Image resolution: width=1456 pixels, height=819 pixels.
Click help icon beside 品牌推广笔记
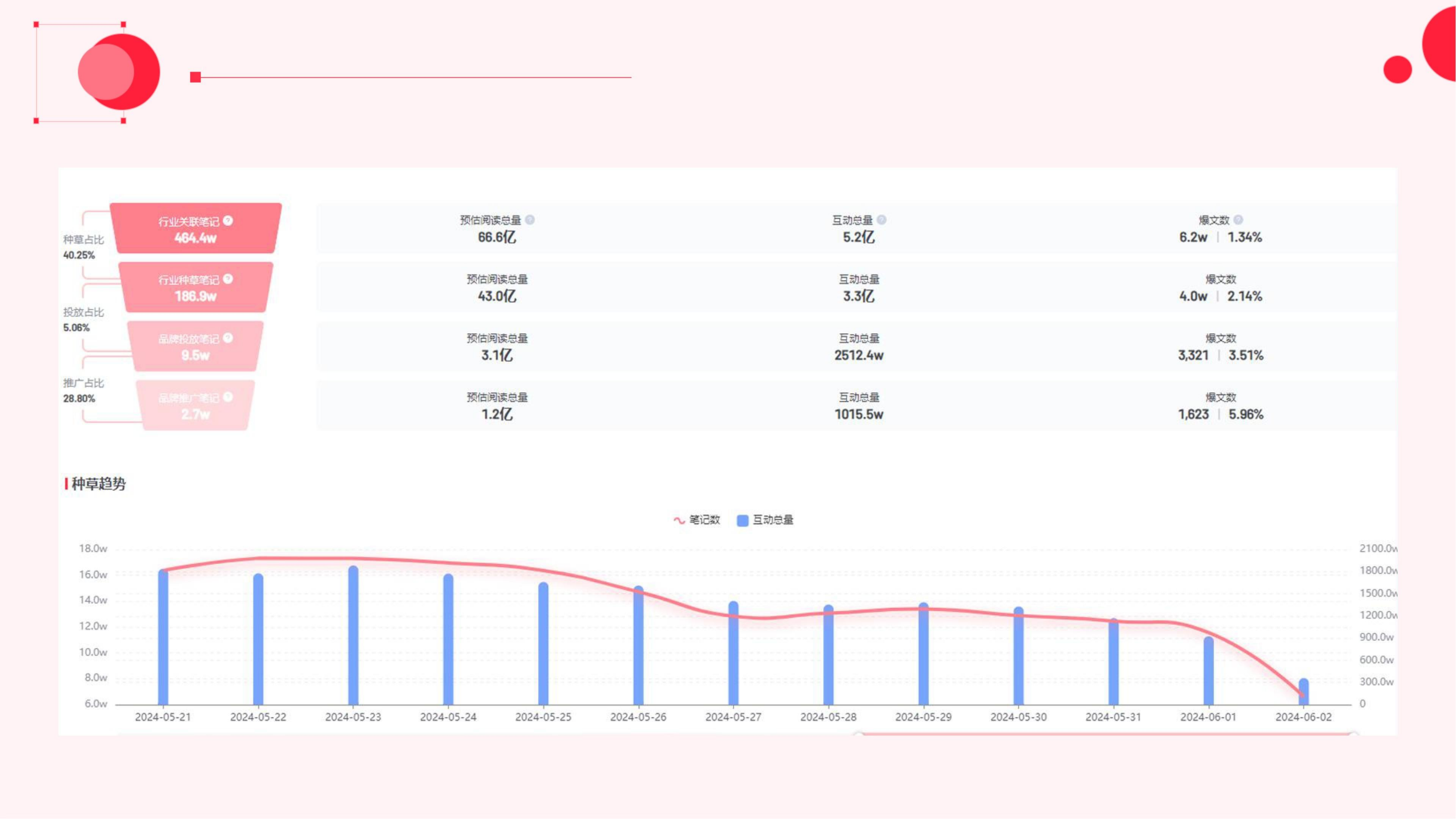point(228,397)
